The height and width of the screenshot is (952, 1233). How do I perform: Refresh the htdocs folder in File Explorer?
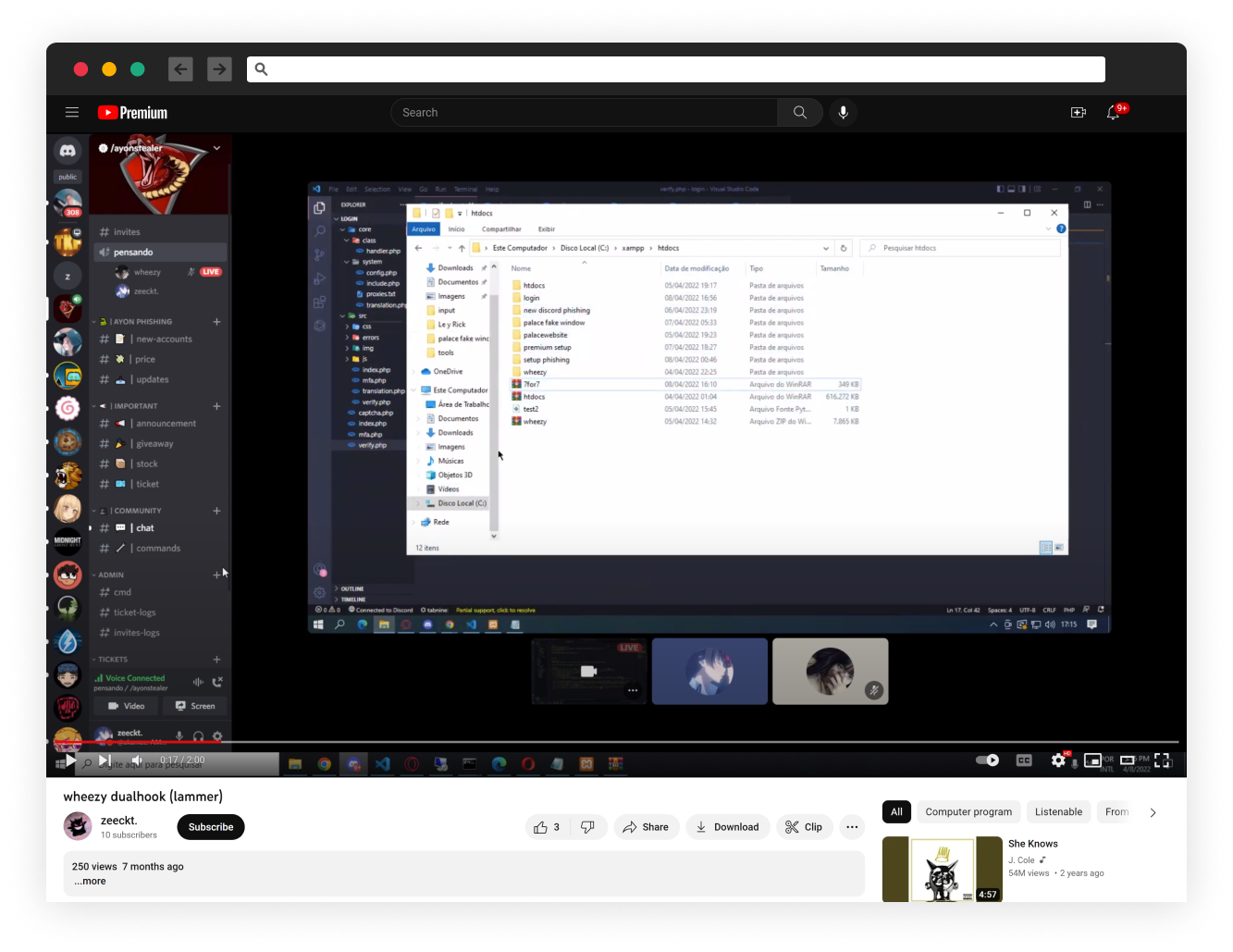click(844, 248)
